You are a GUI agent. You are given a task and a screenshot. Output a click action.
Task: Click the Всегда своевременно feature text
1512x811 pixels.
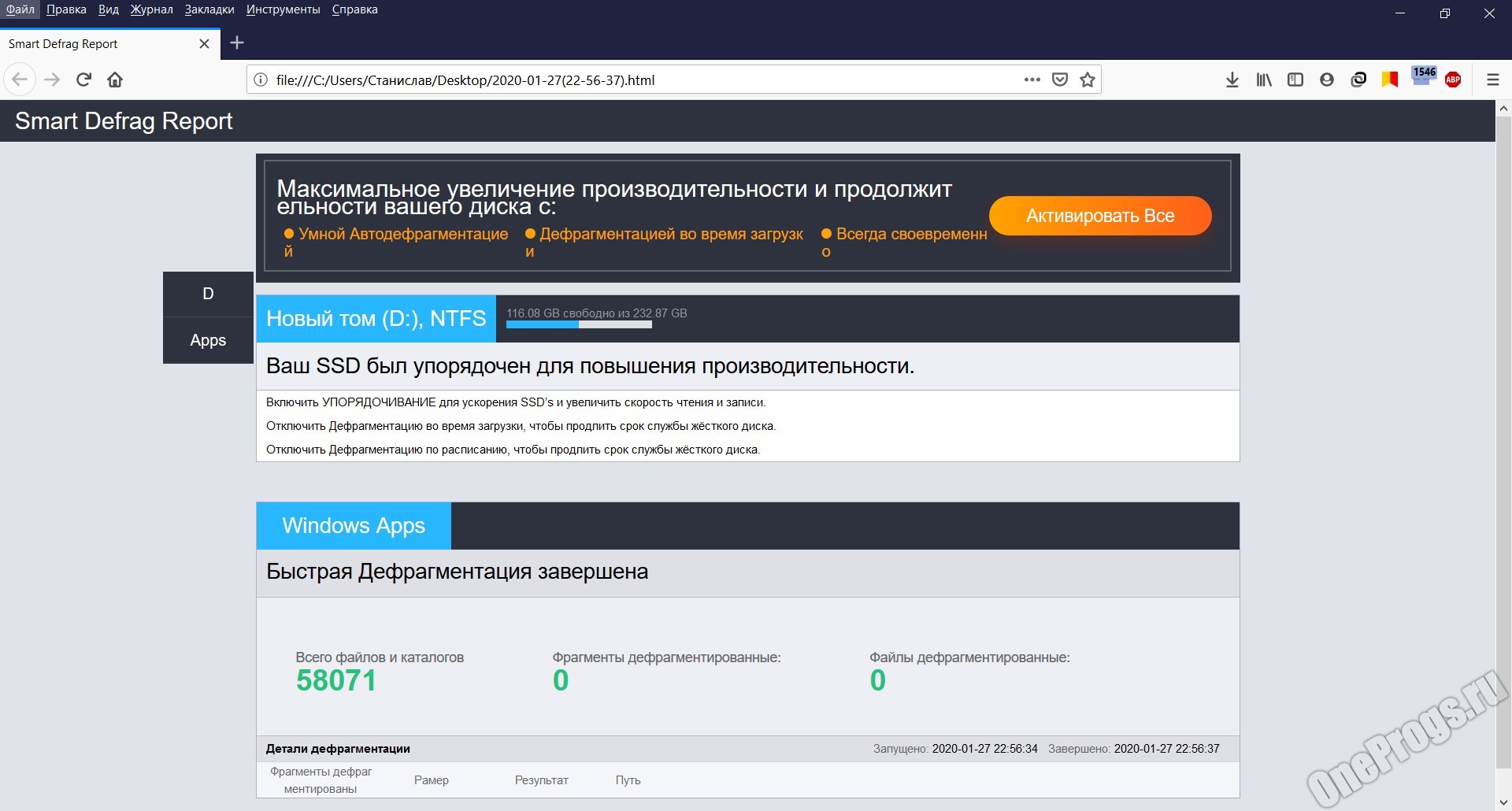coord(904,243)
